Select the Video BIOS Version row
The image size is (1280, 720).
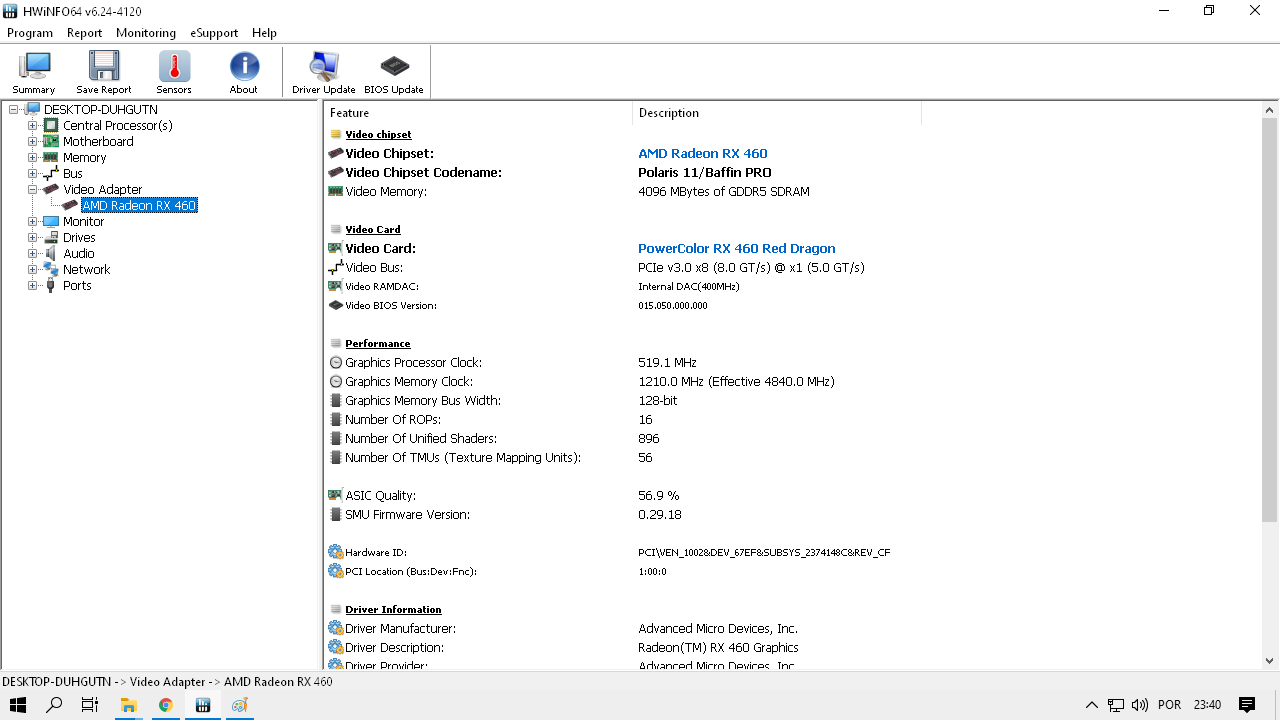coord(792,306)
